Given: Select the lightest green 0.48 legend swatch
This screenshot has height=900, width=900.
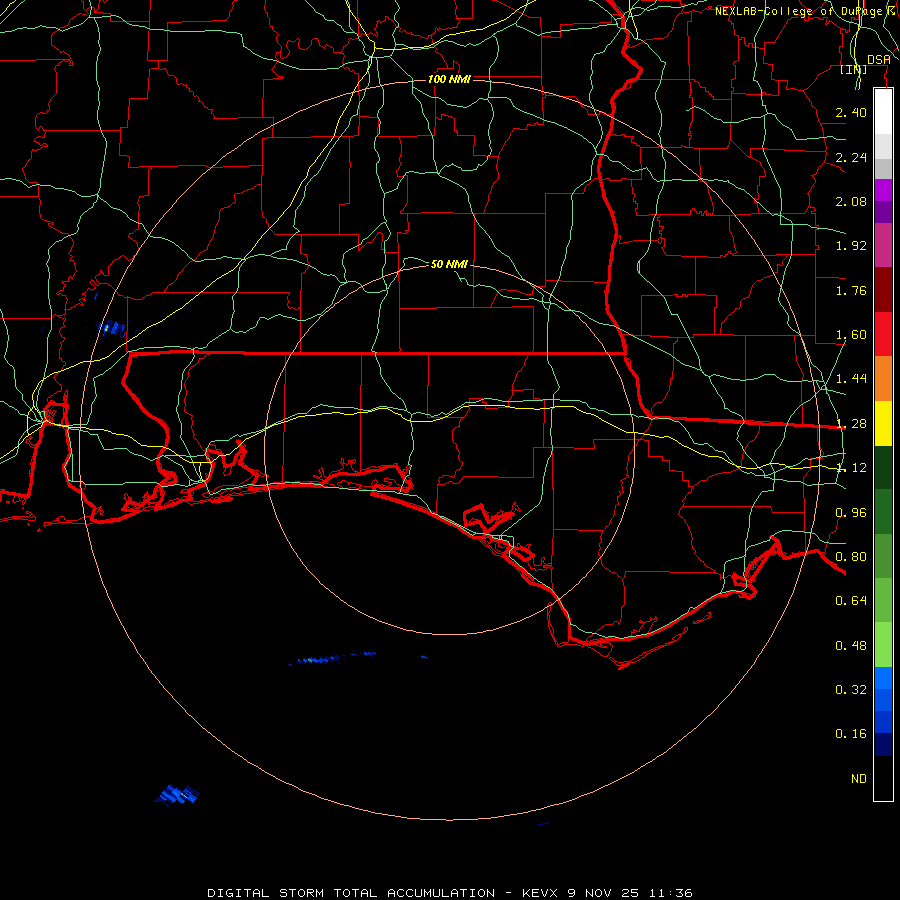Looking at the screenshot, I should coord(883,645).
